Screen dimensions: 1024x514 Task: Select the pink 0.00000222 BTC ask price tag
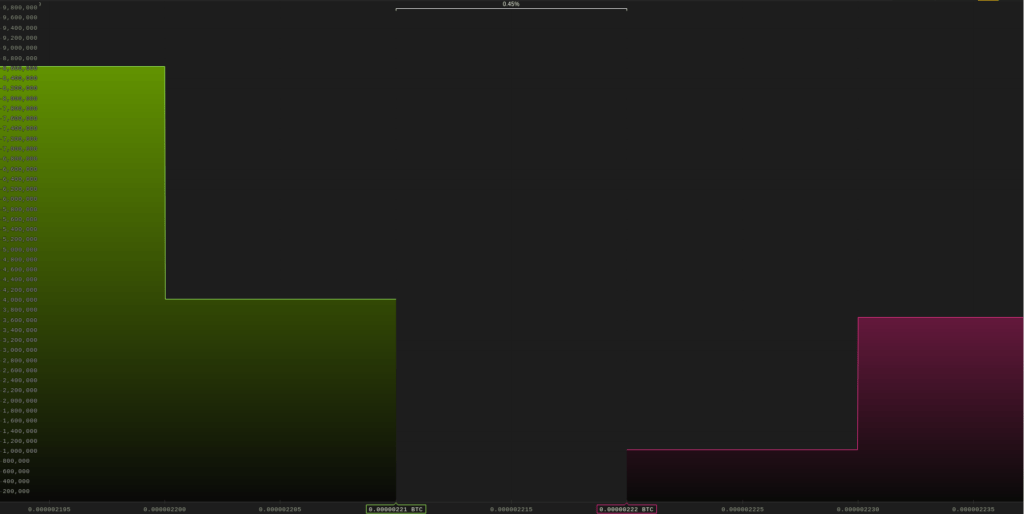point(627,509)
